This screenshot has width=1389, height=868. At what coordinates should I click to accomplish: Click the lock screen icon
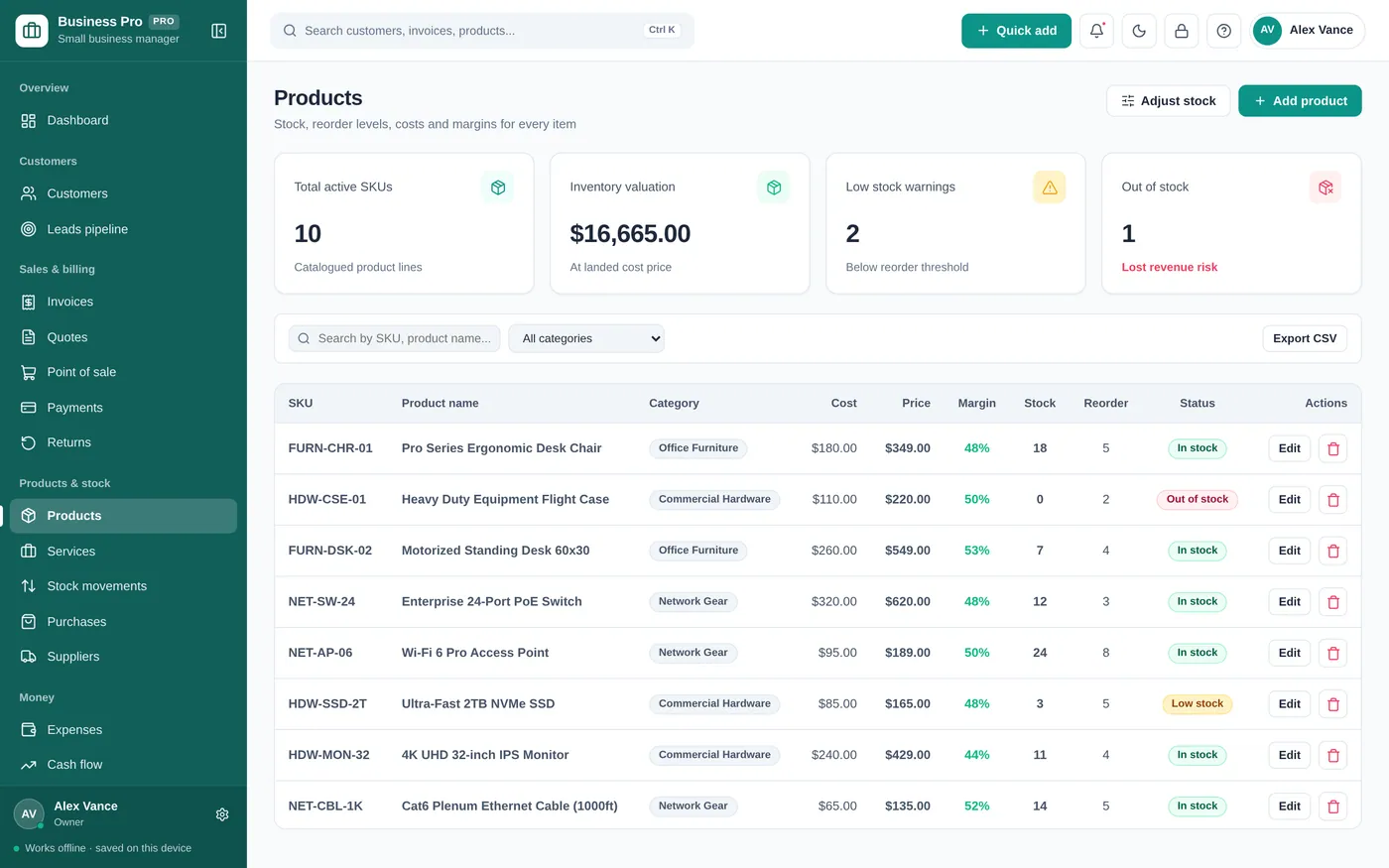point(1182,31)
